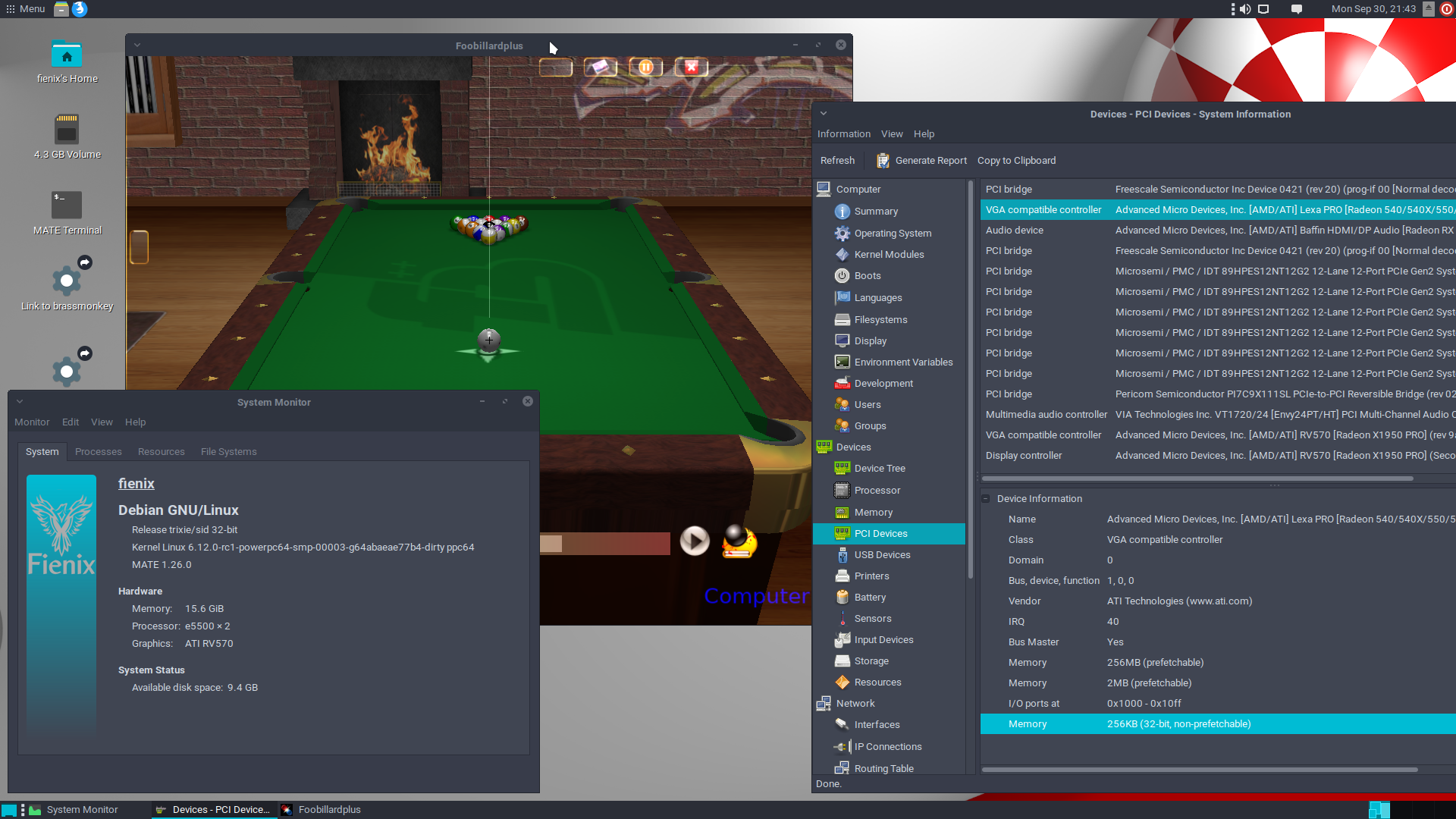Select Users in the sidebar
Viewport: 1456px width, 819px height.
coord(868,405)
